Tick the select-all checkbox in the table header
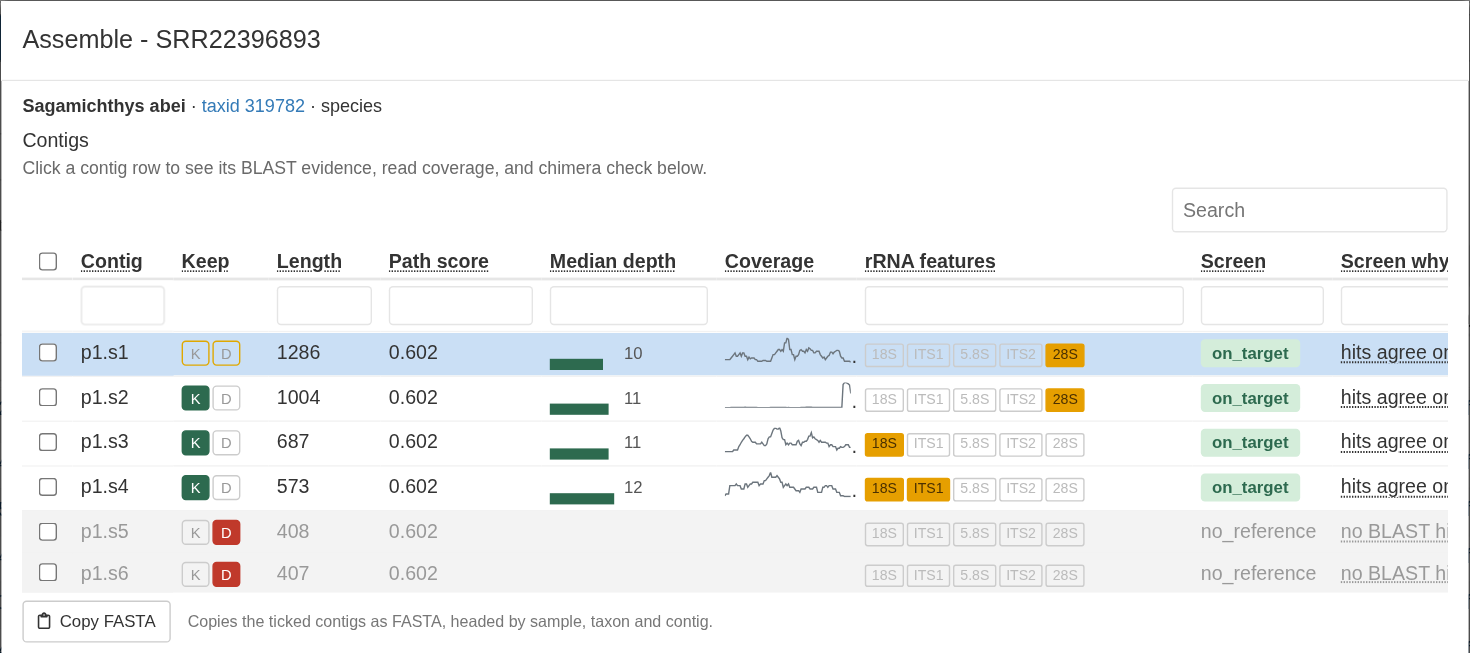The height and width of the screenshot is (653, 1470). 48,262
